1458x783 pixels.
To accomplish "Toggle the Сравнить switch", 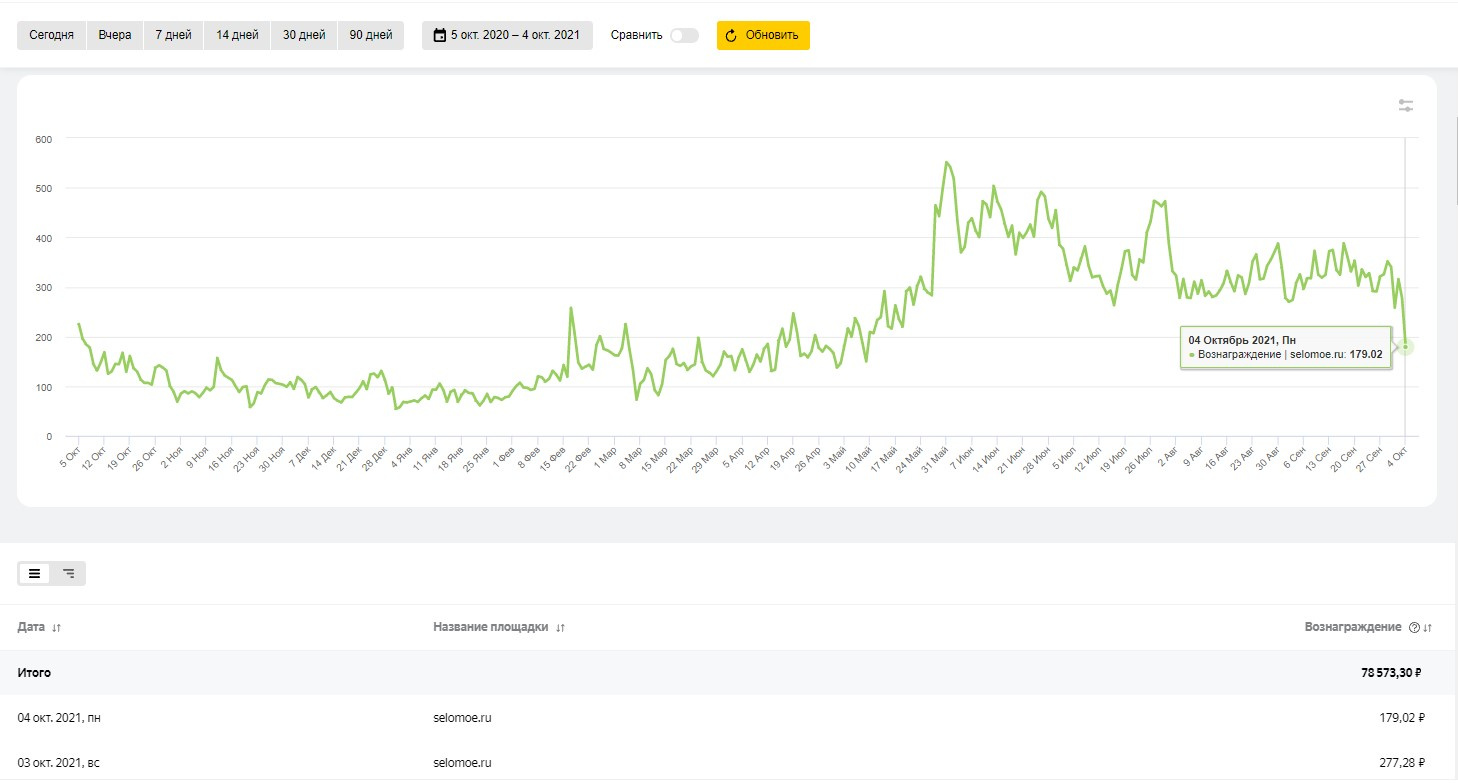I will tap(684, 35).
